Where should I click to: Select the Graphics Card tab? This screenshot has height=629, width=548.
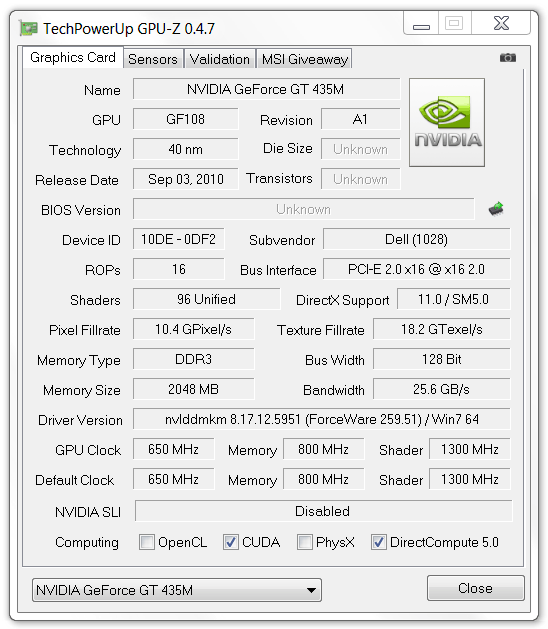pyautogui.click(x=73, y=57)
